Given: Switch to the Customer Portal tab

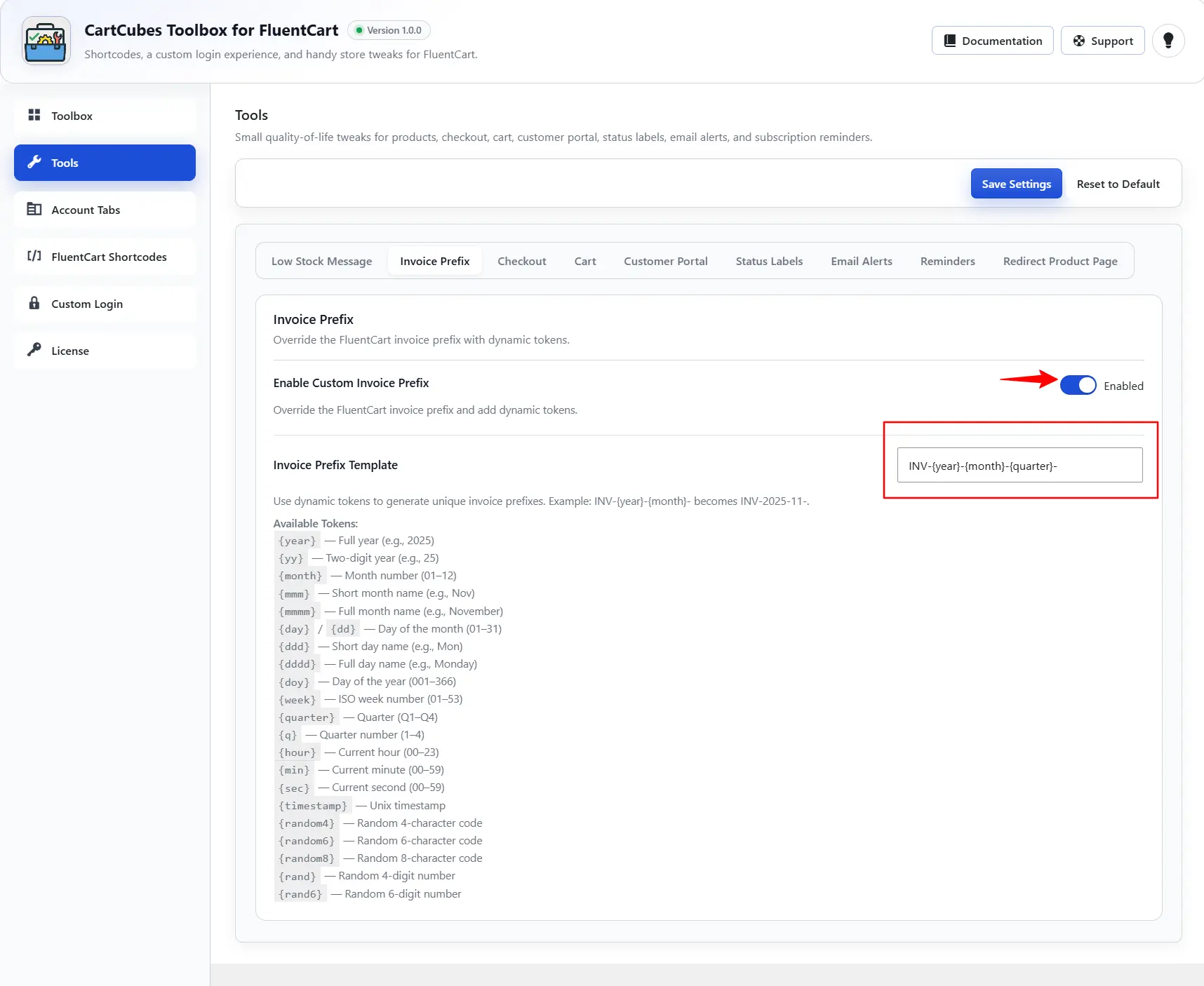Looking at the screenshot, I should (x=666, y=261).
